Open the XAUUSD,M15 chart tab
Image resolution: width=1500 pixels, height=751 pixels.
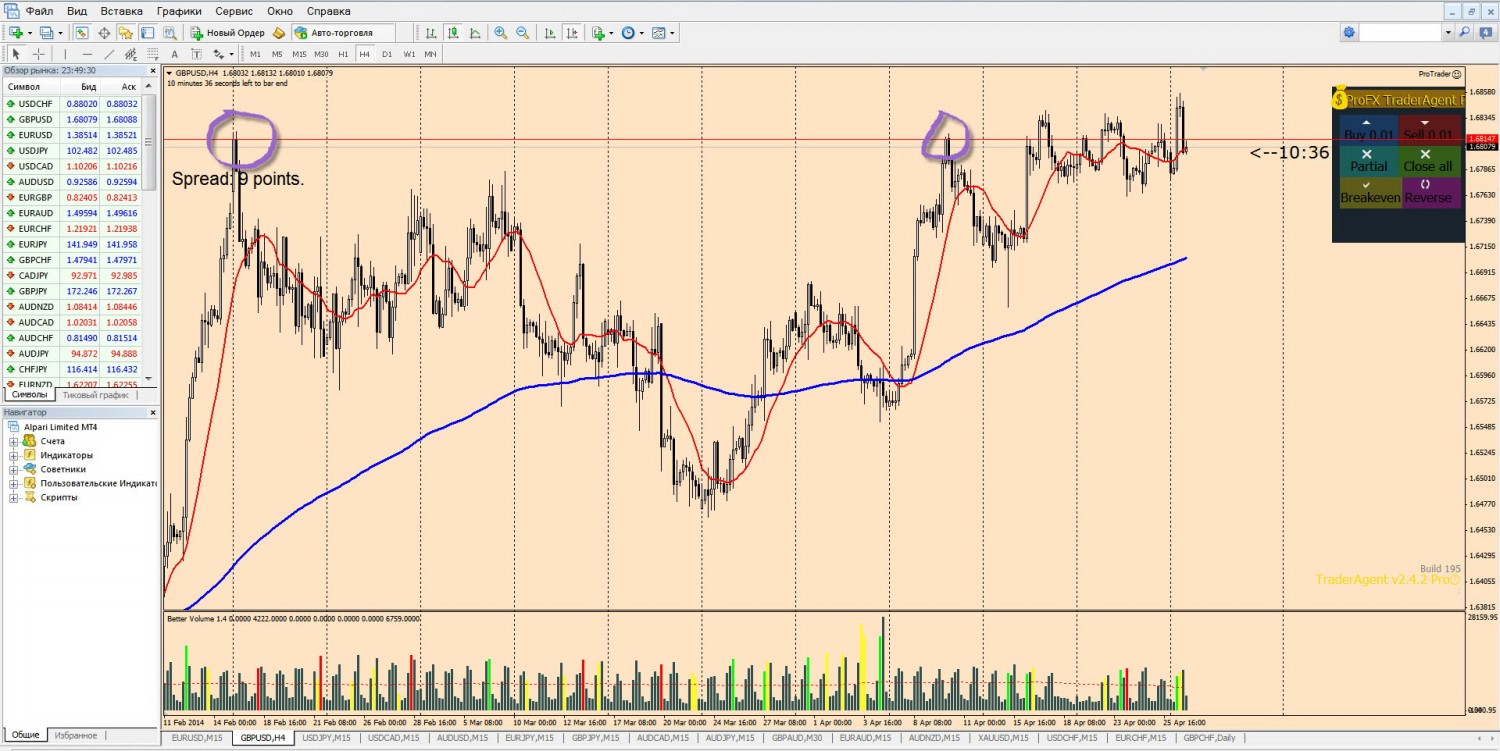pyautogui.click(x=1003, y=738)
